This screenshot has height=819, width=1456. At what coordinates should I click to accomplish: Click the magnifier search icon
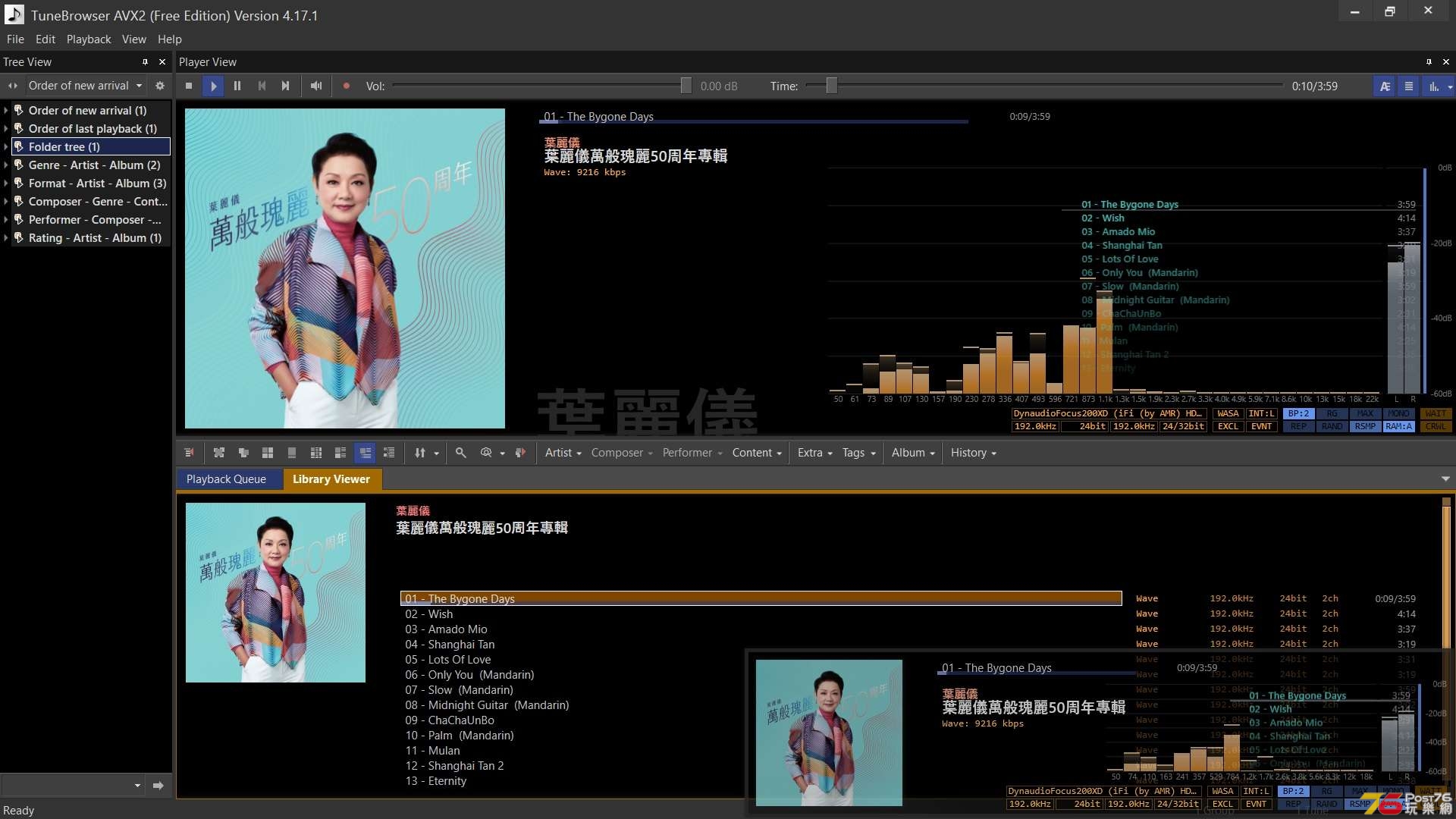[460, 453]
